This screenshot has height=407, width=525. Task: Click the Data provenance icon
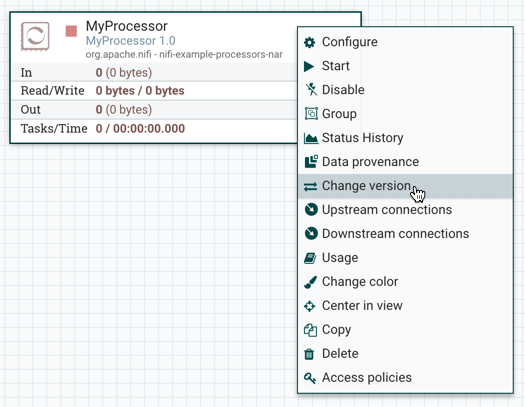311,162
